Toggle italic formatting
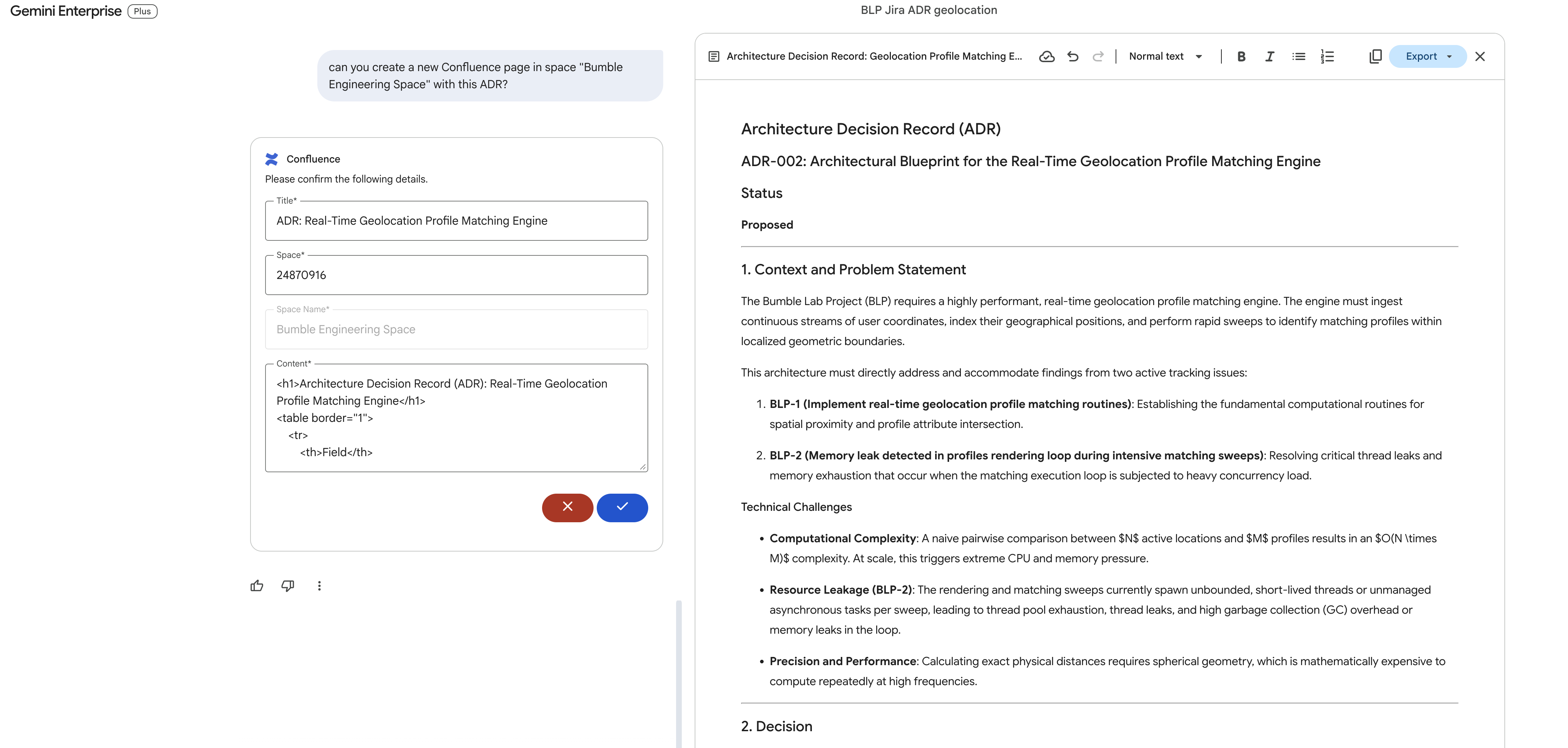Screen dimensions: 1568x748 (x=1270, y=56)
